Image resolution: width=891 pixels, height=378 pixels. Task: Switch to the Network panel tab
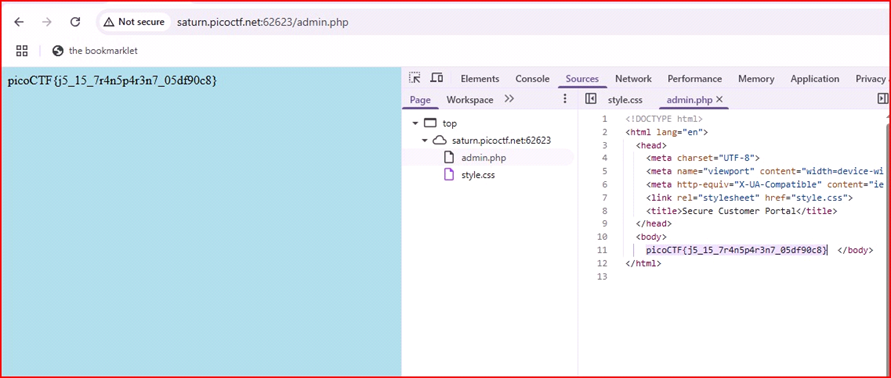tap(633, 79)
